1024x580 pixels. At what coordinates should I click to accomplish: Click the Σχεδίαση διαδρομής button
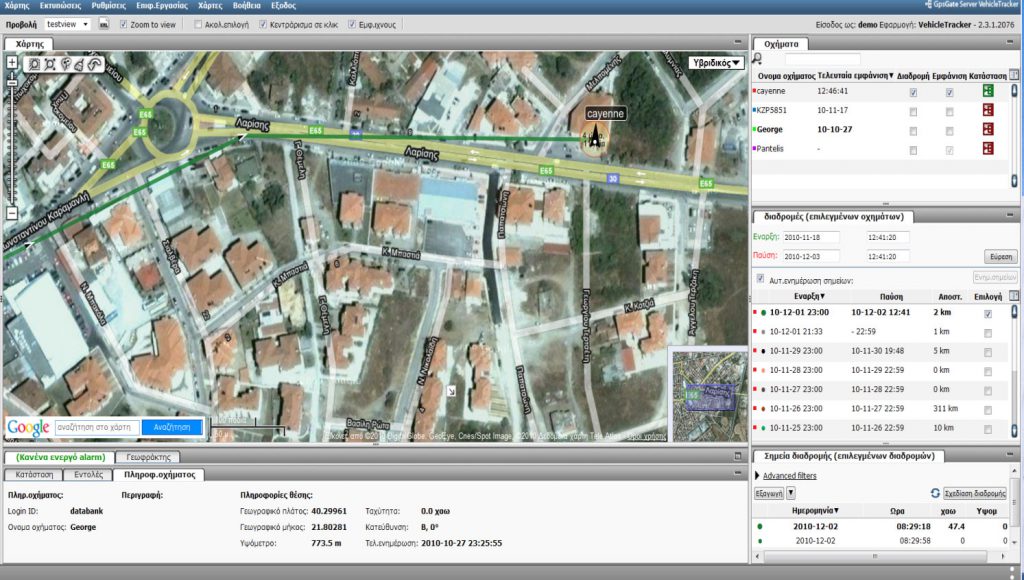click(974, 493)
